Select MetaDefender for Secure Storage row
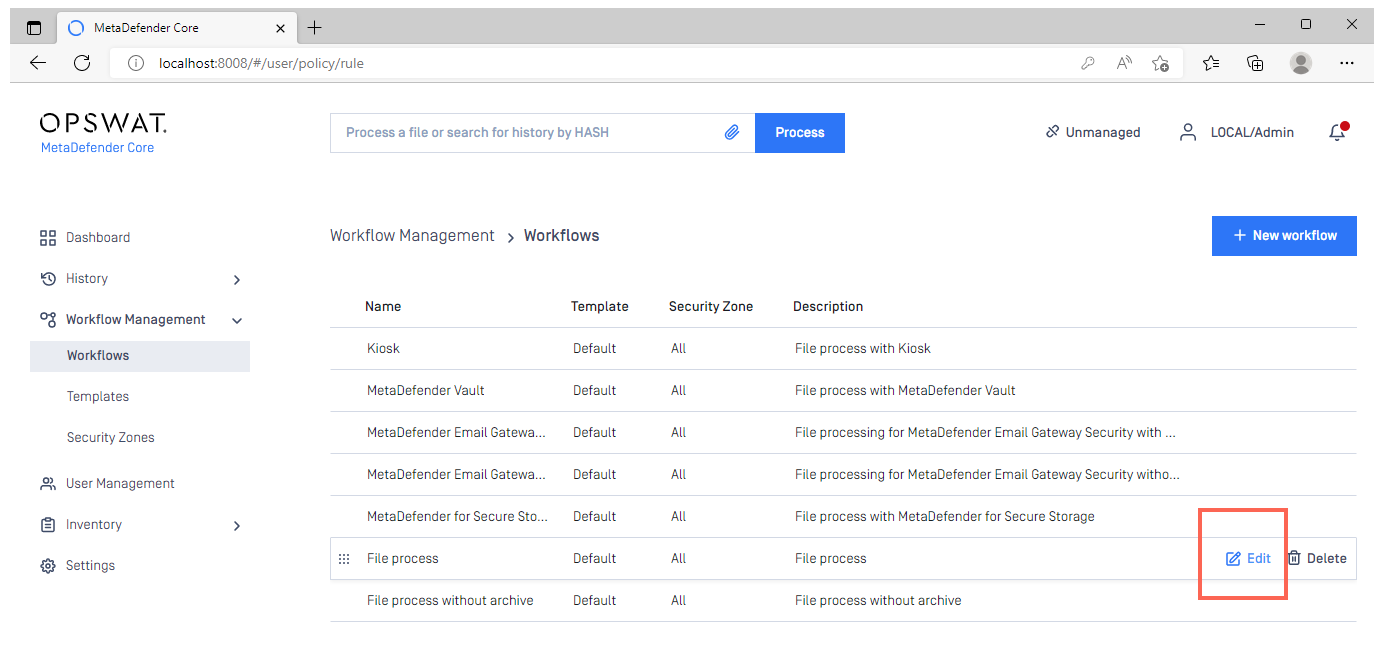 (843, 517)
